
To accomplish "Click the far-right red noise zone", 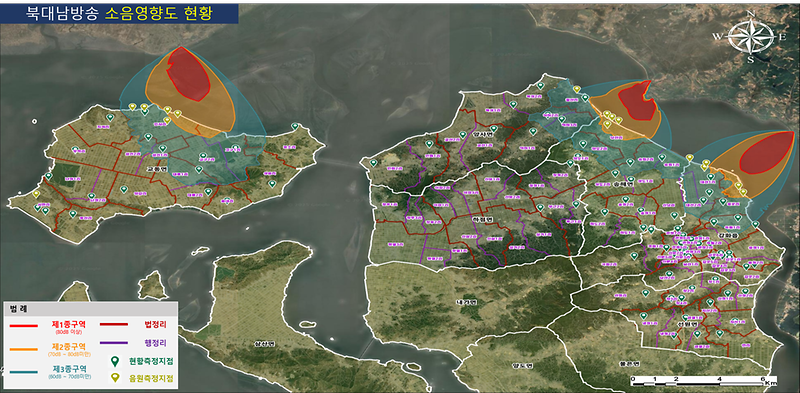I will pos(767,152).
